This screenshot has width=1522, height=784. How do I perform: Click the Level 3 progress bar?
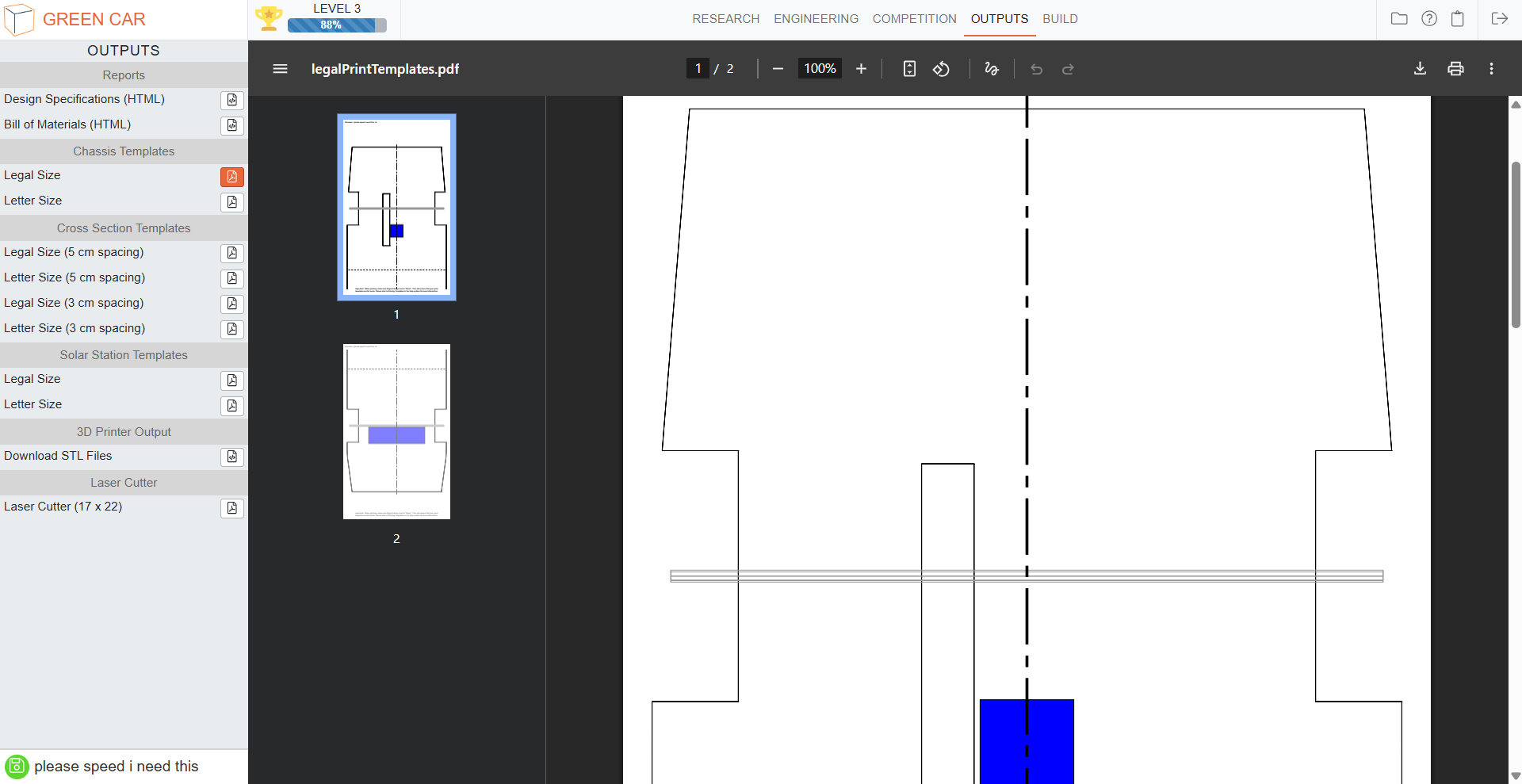[337, 25]
